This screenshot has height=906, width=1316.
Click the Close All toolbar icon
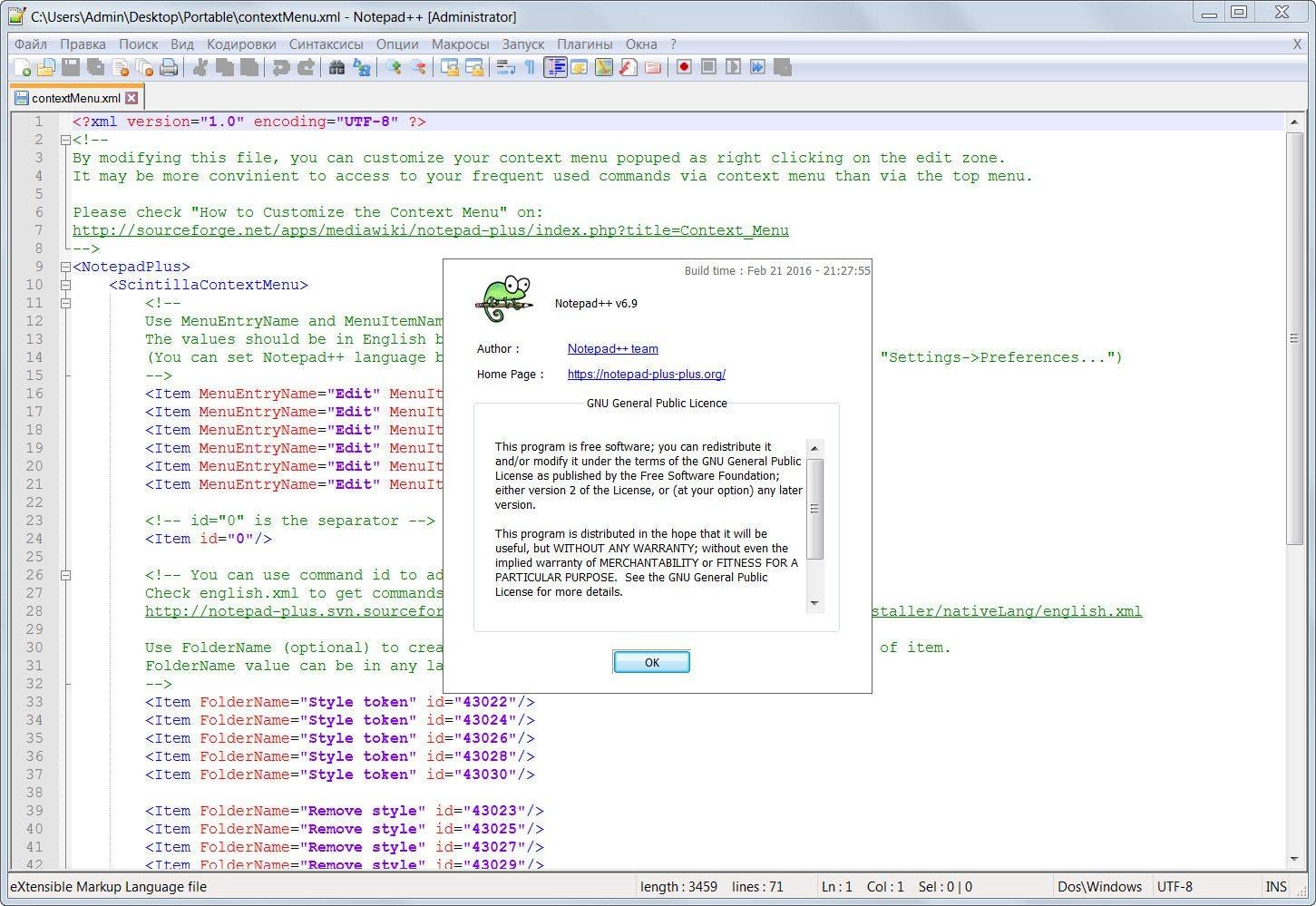coord(144,67)
